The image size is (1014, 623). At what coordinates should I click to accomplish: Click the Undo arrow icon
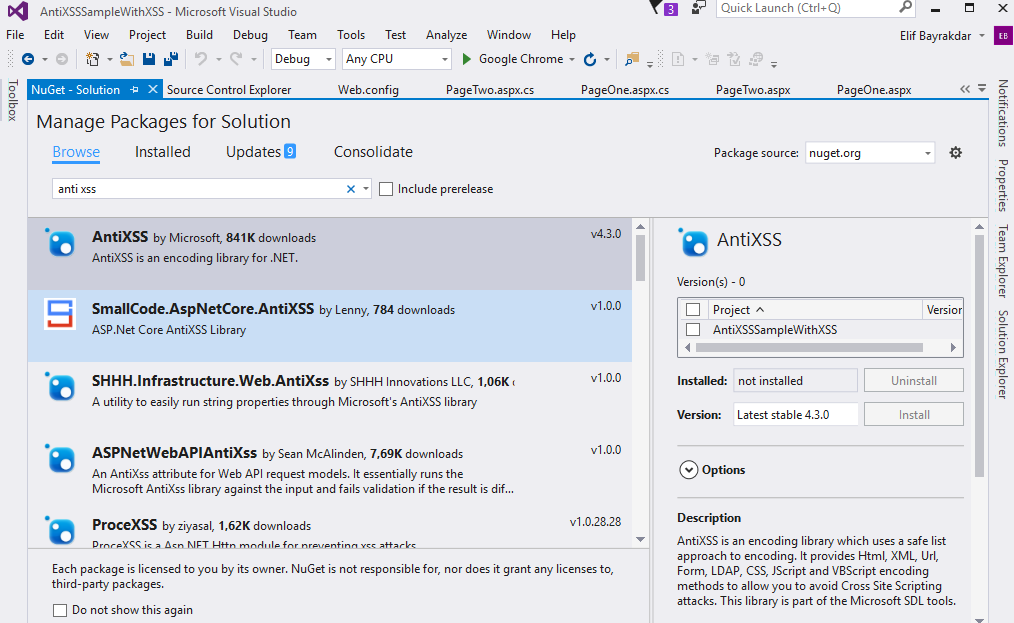click(201, 59)
